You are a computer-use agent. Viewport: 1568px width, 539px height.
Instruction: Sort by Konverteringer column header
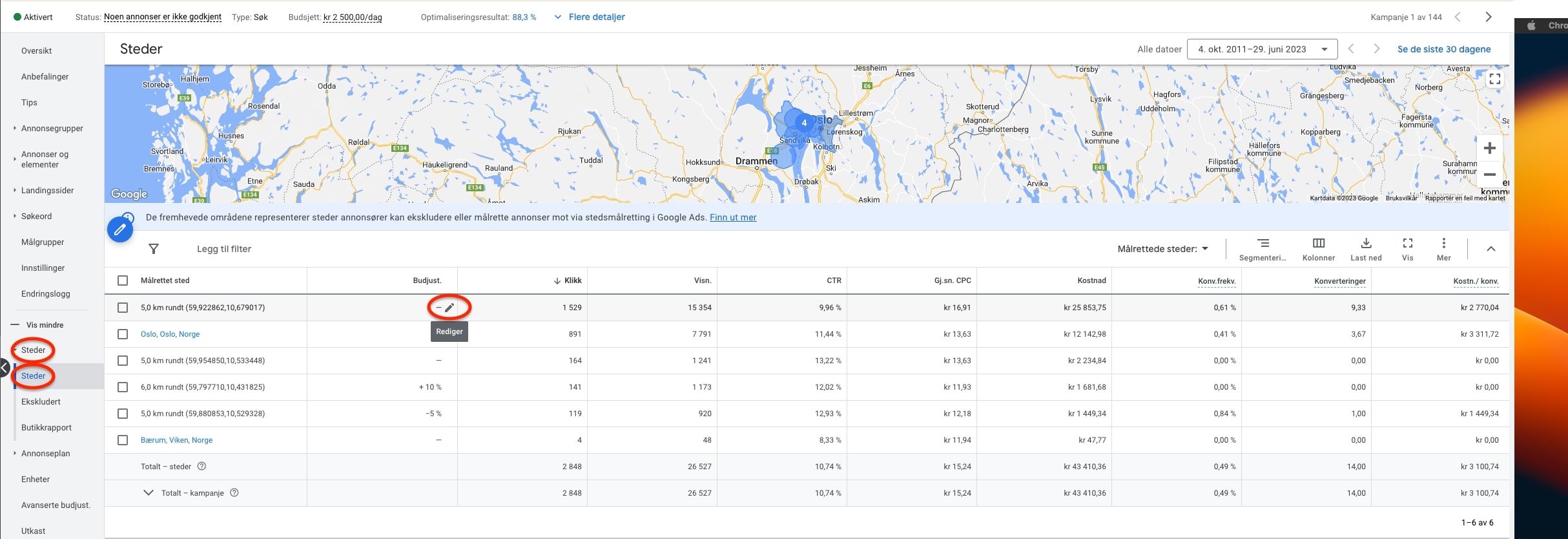(x=1340, y=280)
